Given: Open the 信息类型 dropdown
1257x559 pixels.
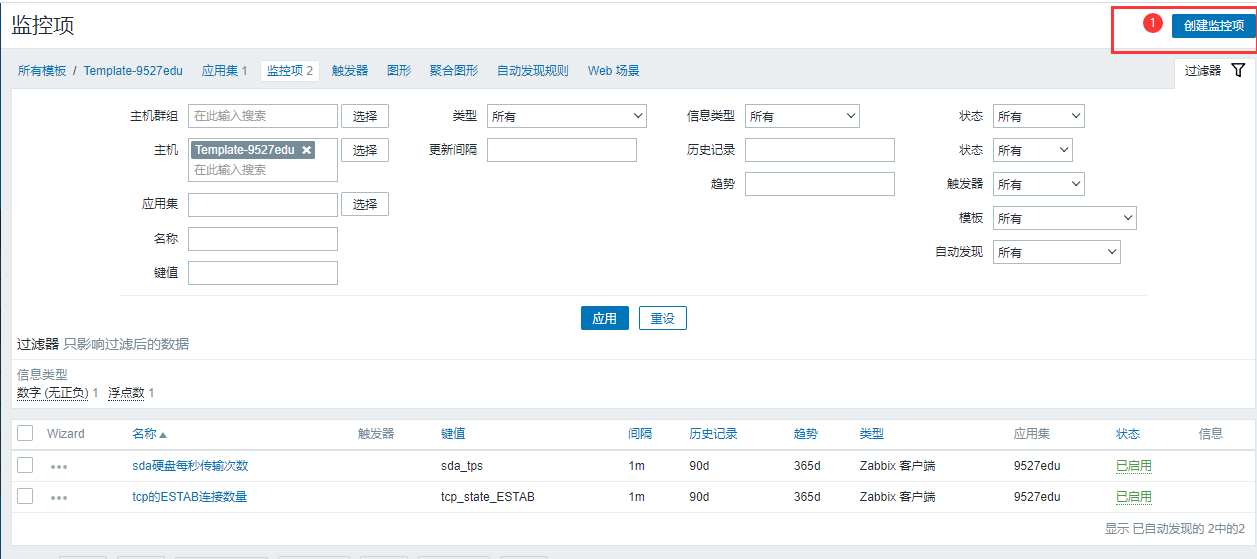Looking at the screenshot, I should [801, 117].
